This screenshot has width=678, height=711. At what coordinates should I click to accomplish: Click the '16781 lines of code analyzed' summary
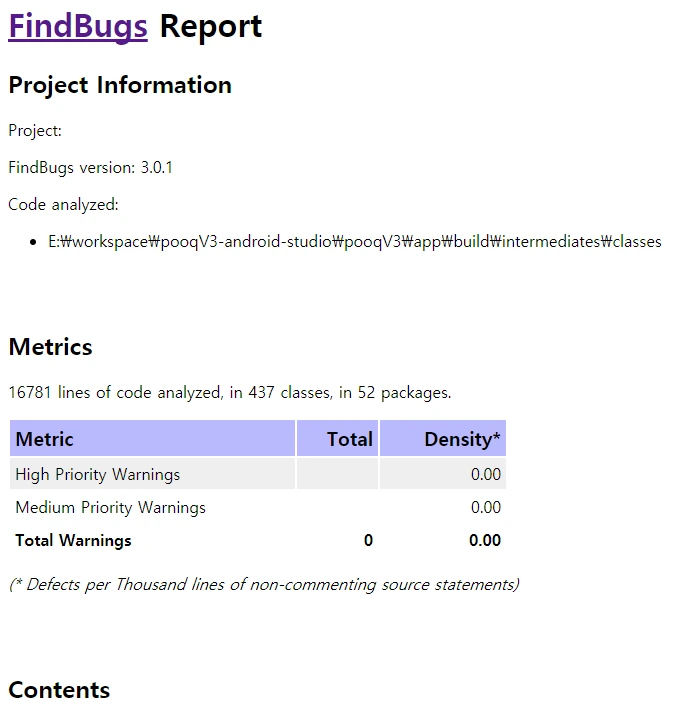(230, 392)
